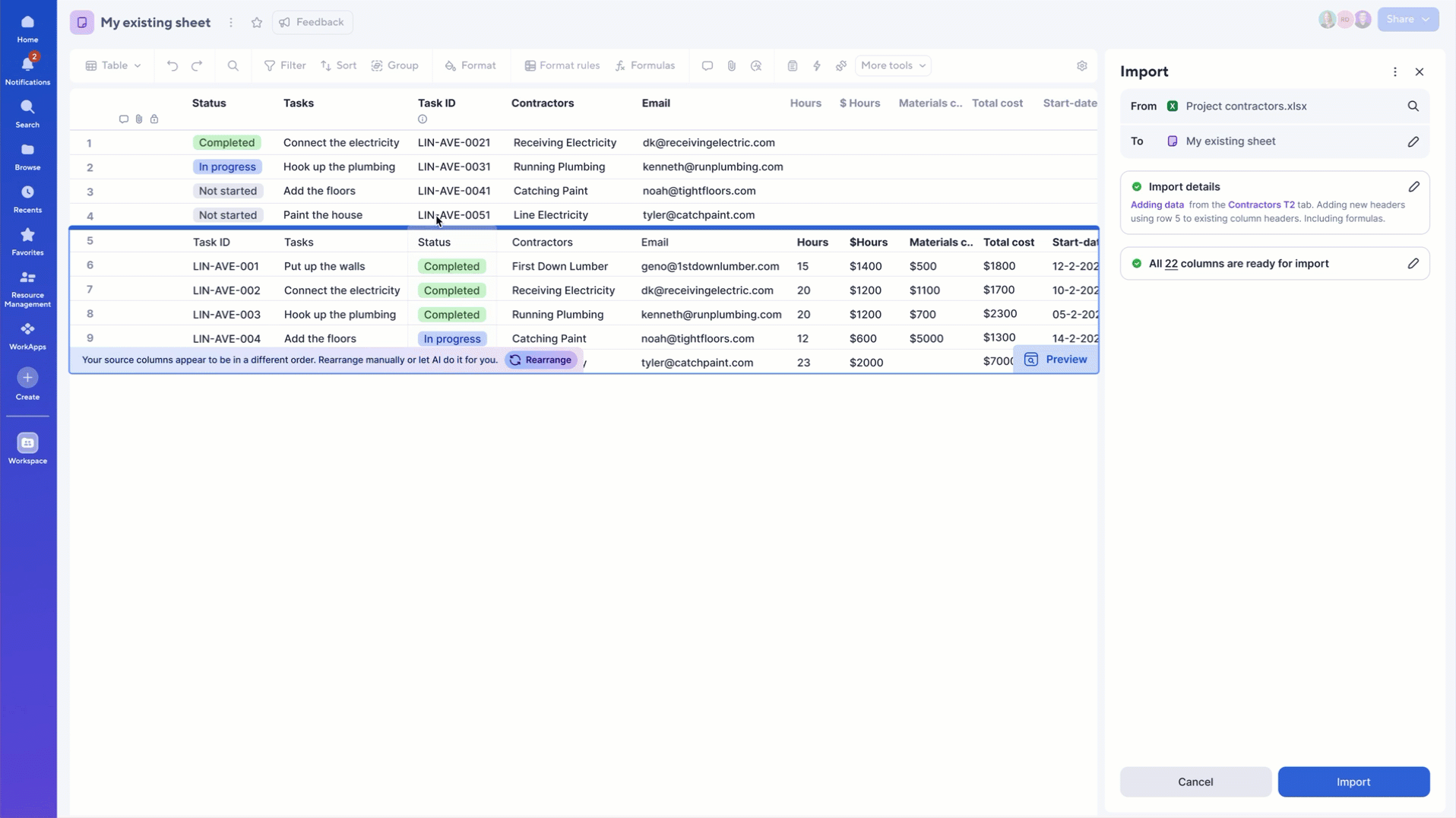Open sheet settings gear icon
The height and width of the screenshot is (818, 1456).
[x=1081, y=66]
